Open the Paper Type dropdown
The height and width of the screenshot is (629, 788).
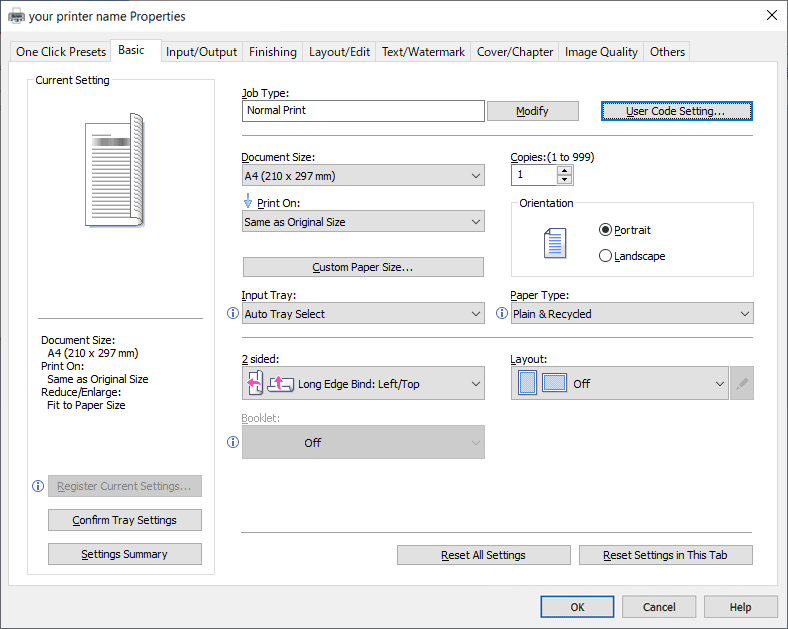[x=632, y=314]
